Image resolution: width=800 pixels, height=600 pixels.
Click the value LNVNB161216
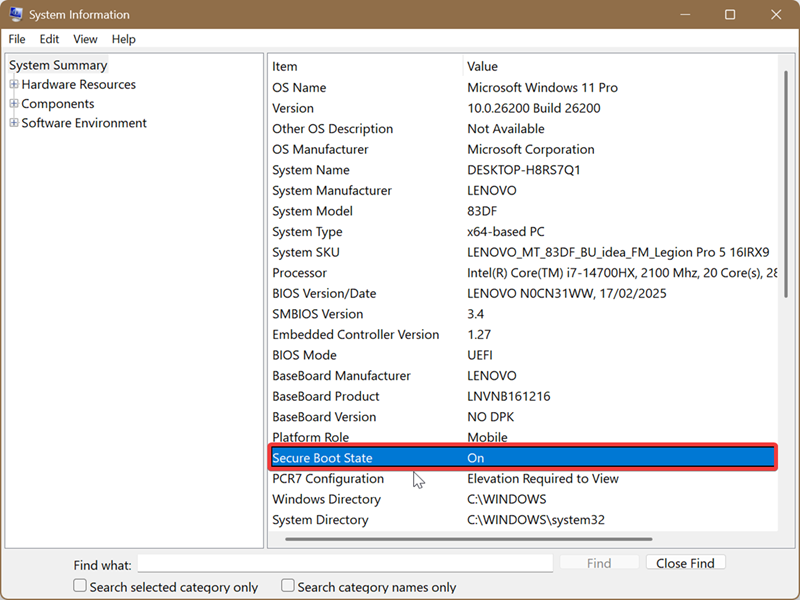(509, 396)
